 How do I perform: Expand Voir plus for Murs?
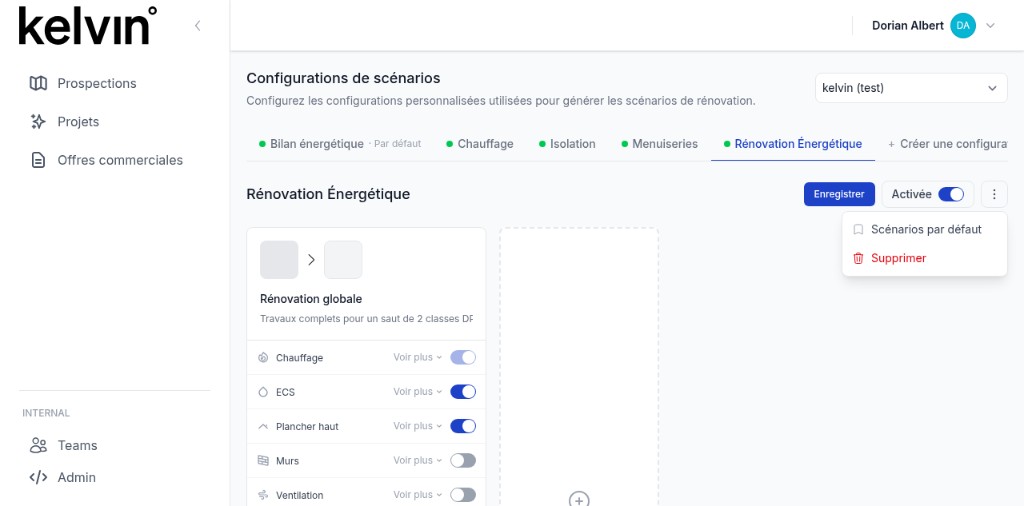click(417, 460)
